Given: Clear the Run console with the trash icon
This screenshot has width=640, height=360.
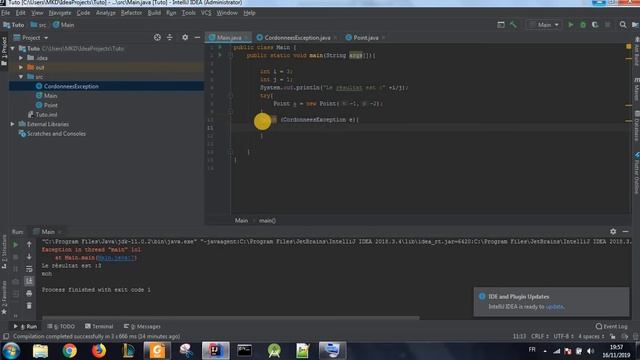Looking at the screenshot, I should click(x=29, y=306).
